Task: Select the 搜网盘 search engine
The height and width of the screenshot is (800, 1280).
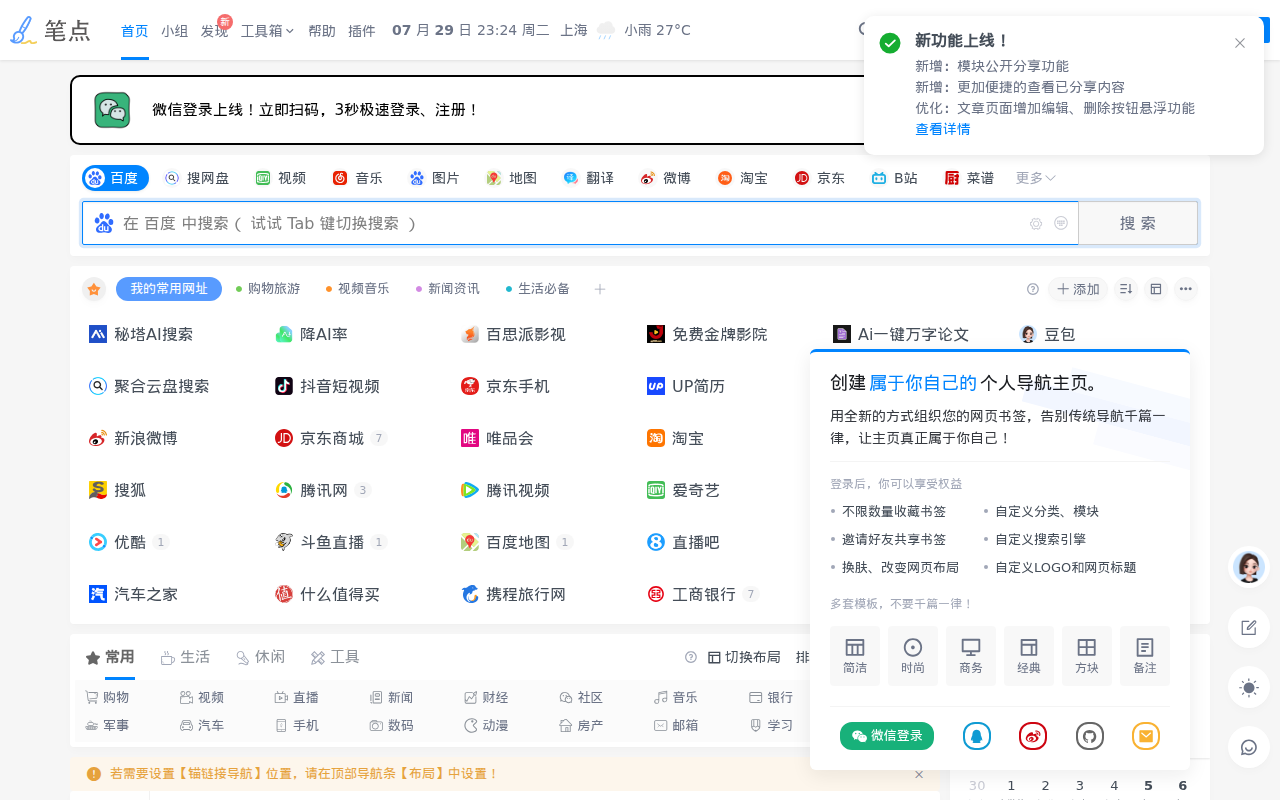Action: click(x=197, y=178)
